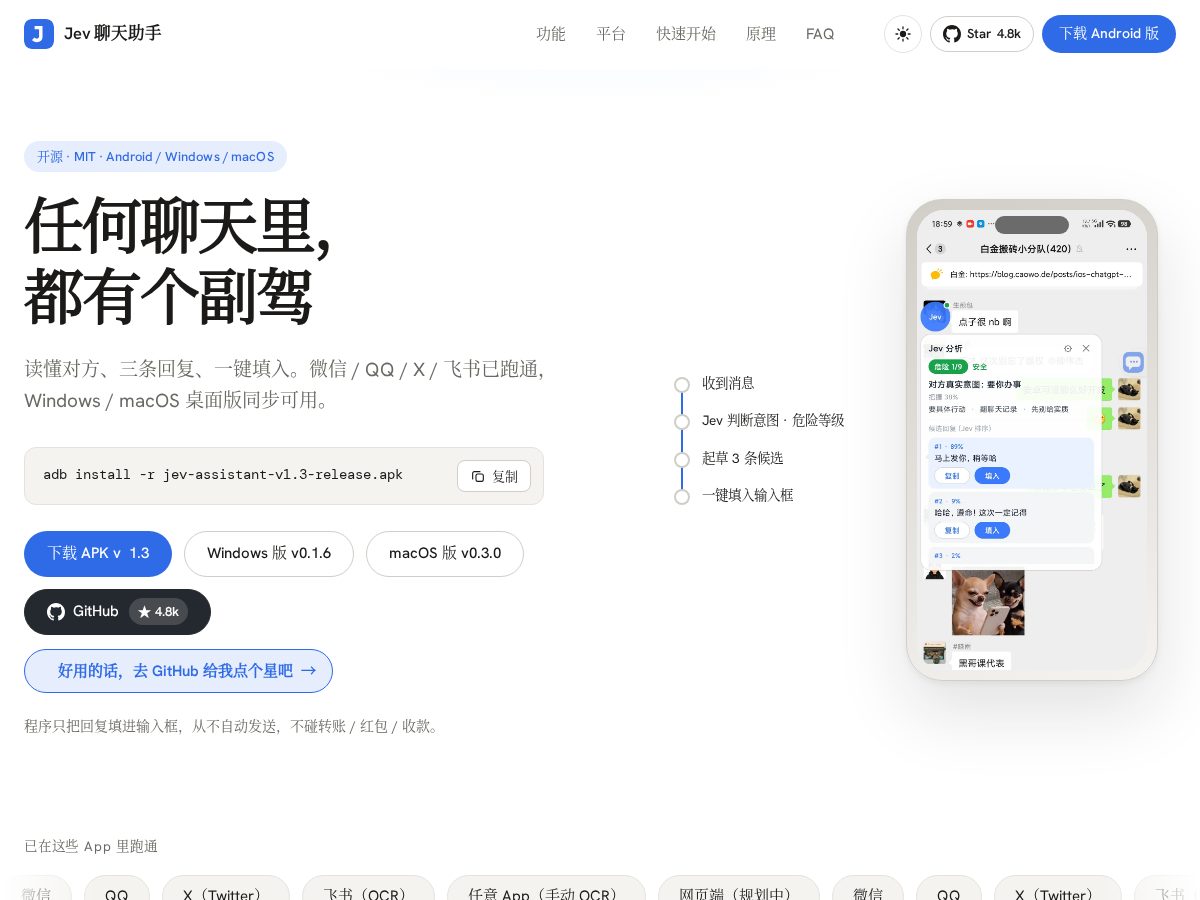Click 填入 under reply #2 哈哈

[x=992, y=530]
